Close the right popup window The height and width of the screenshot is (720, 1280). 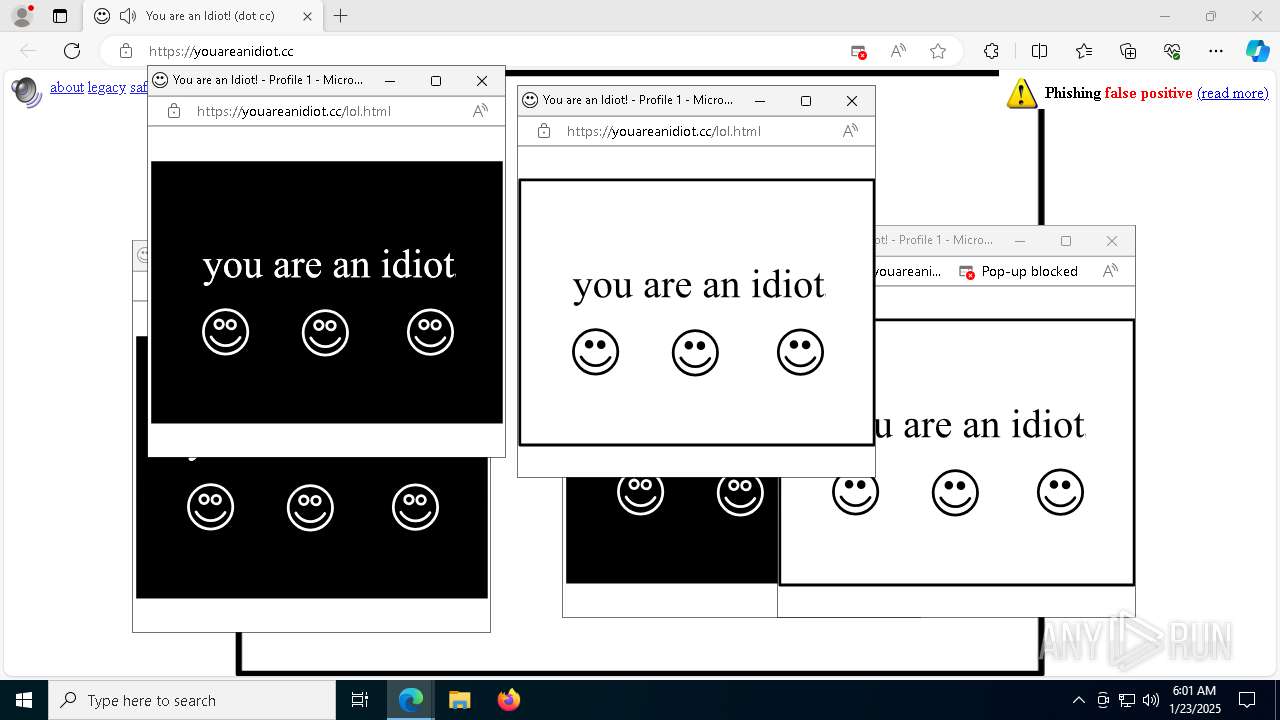tap(1112, 241)
